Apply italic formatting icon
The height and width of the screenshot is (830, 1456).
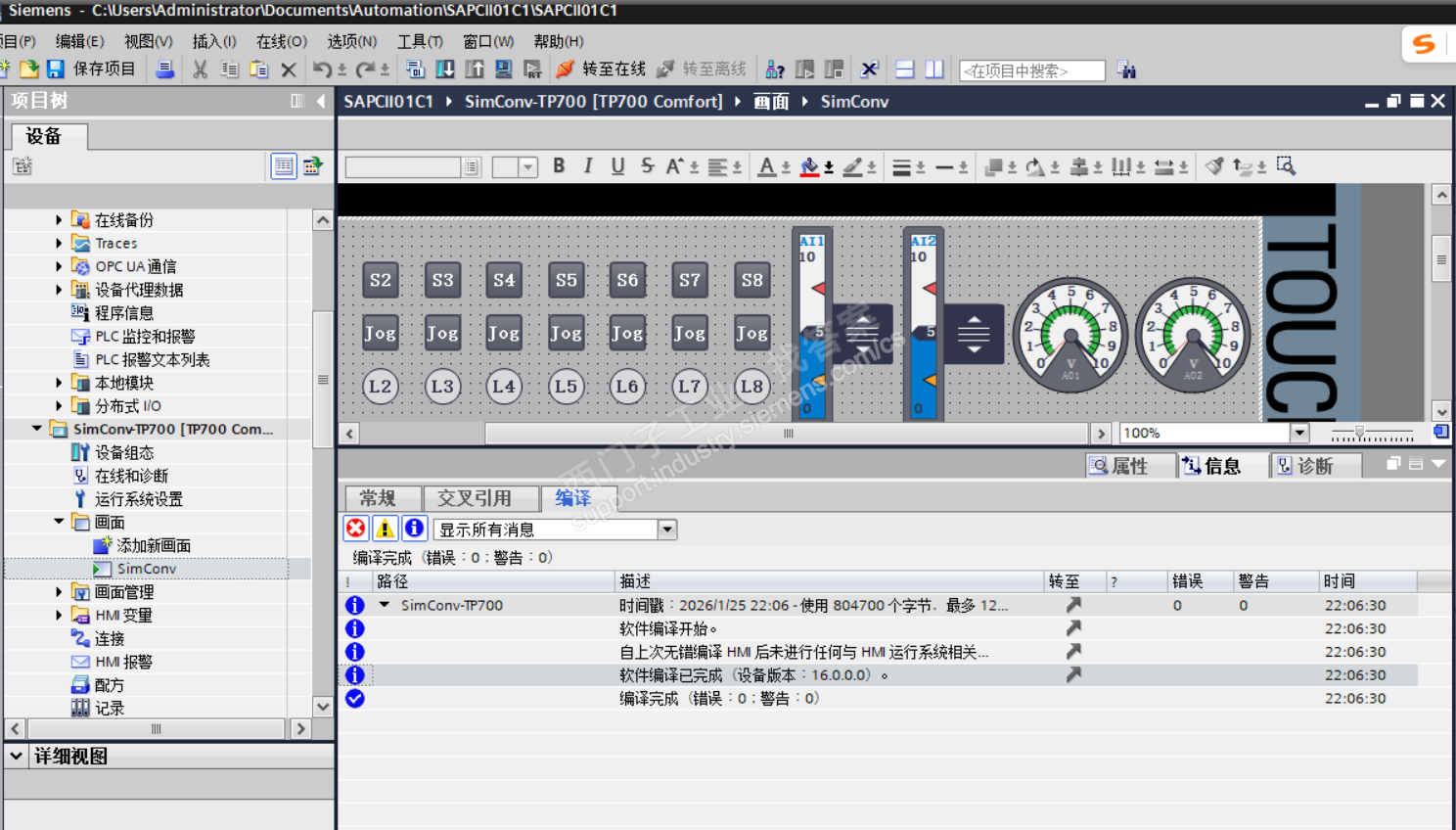pyautogui.click(x=588, y=166)
